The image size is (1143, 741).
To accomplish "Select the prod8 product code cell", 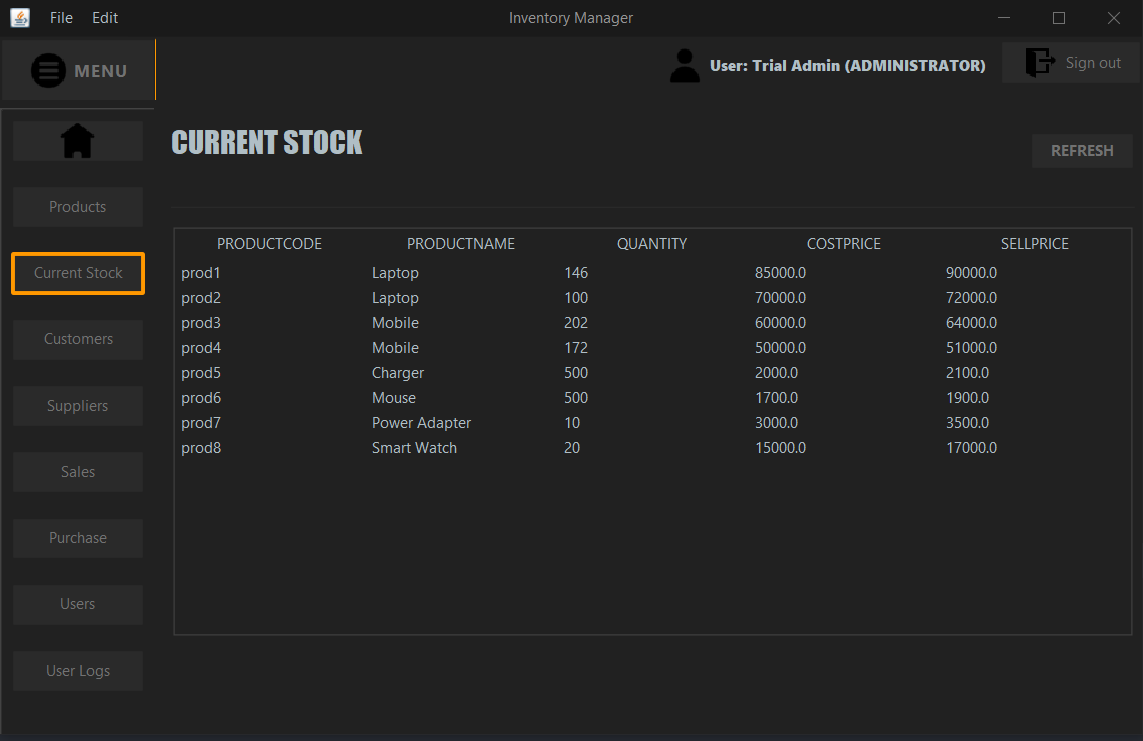I will pos(270,448).
